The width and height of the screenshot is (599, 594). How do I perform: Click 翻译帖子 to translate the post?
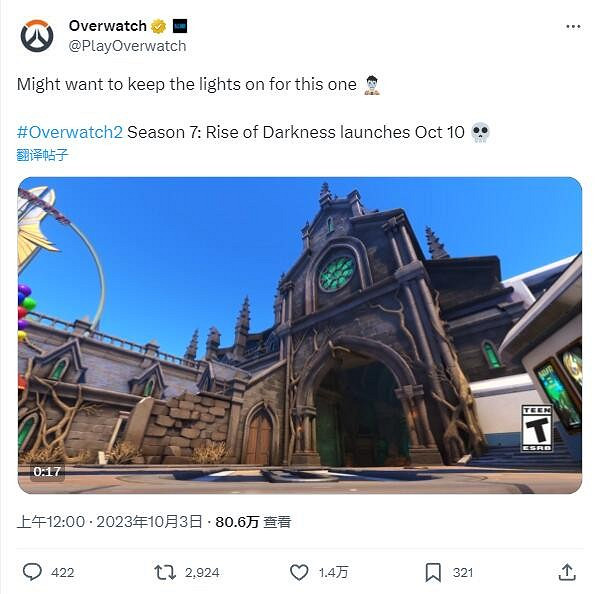pyautogui.click(x=42, y=155)
